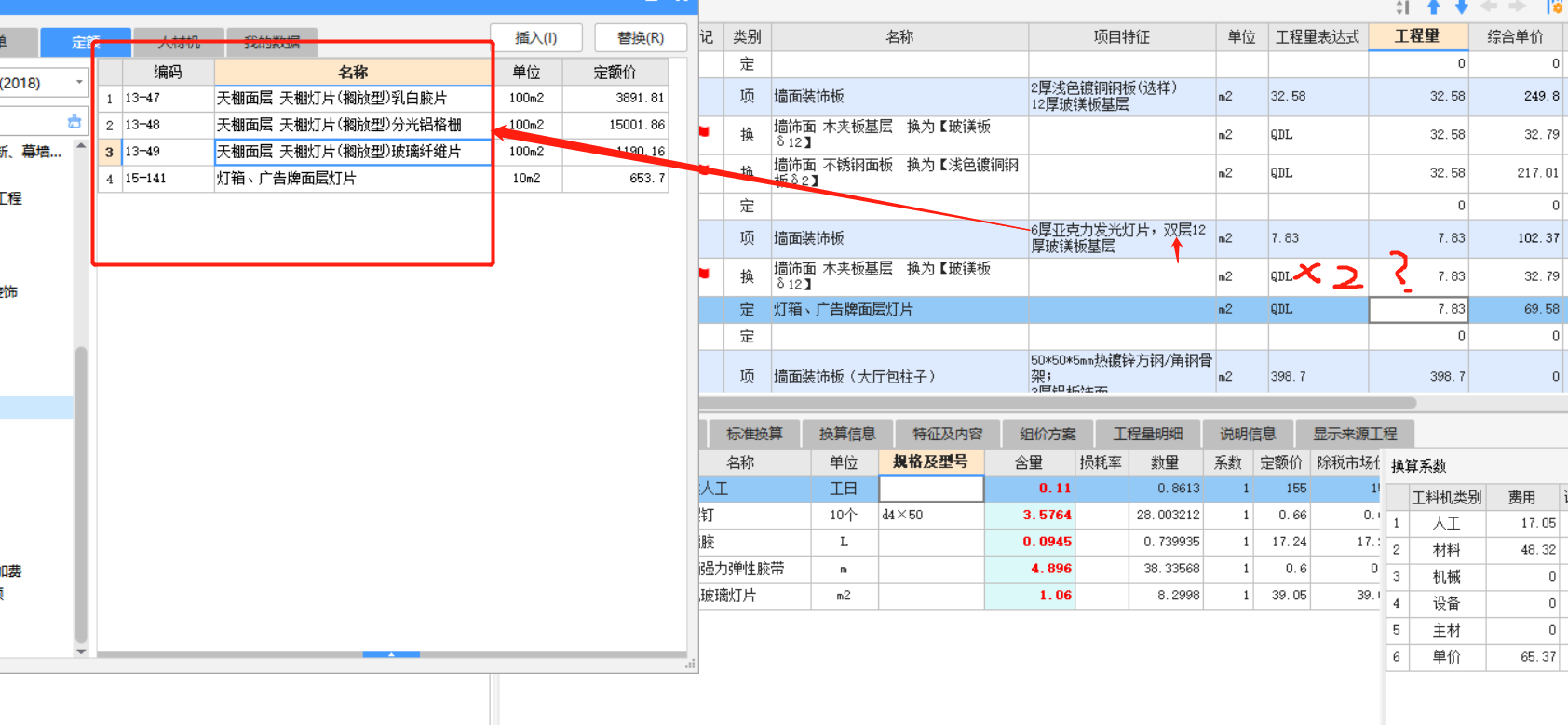The height and width of the screenshot is (725, 1568).
Task: Click the d4×50 specification cell
Action: [x=931, y=515]
